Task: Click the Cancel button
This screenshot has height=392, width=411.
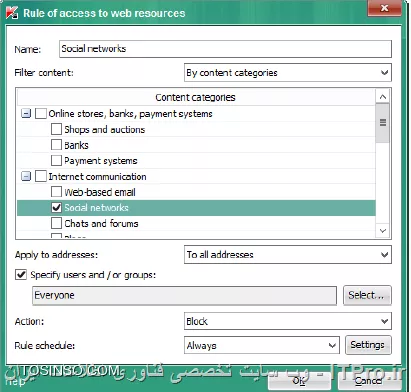Action: pos(368,381)
